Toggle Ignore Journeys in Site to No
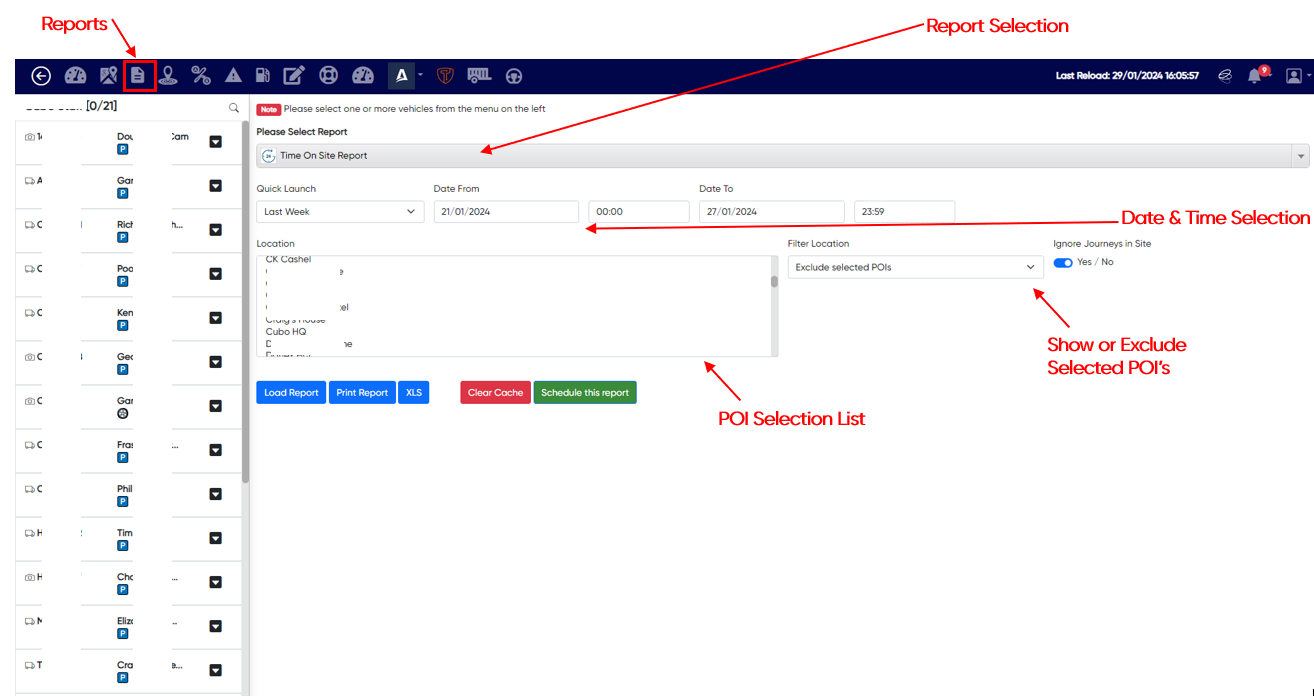Viewport: 1314px width, 696px height. pos(1063,262)
